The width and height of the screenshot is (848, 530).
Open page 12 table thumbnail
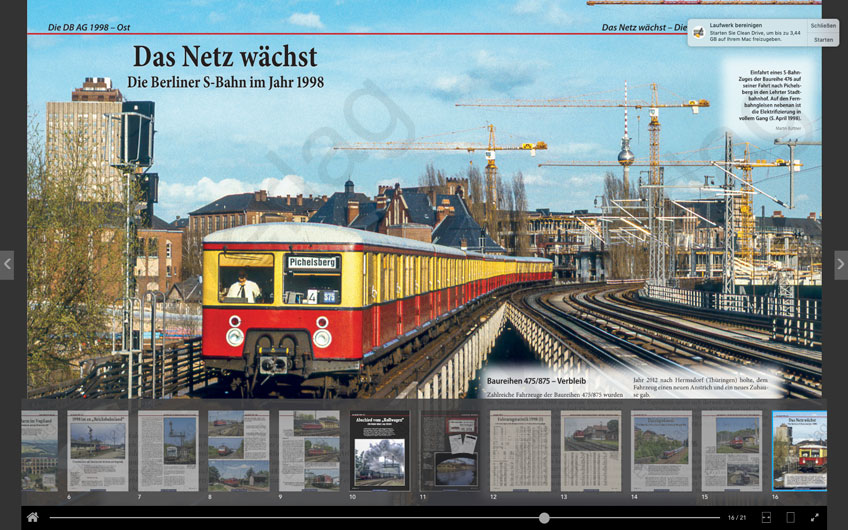(520, 450)
